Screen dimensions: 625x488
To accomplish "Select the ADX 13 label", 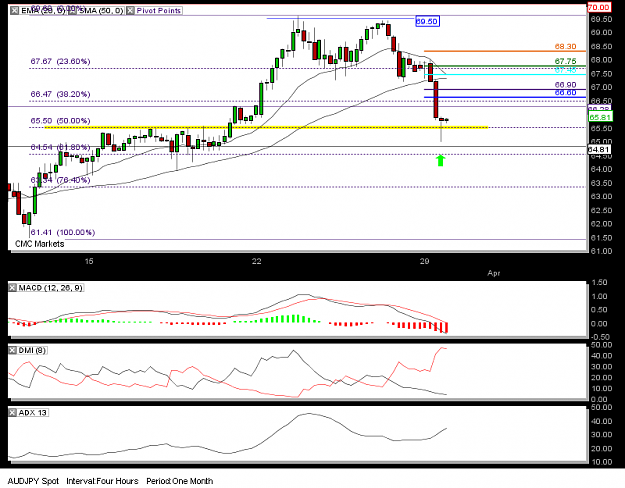I will [x=33, y=413].
